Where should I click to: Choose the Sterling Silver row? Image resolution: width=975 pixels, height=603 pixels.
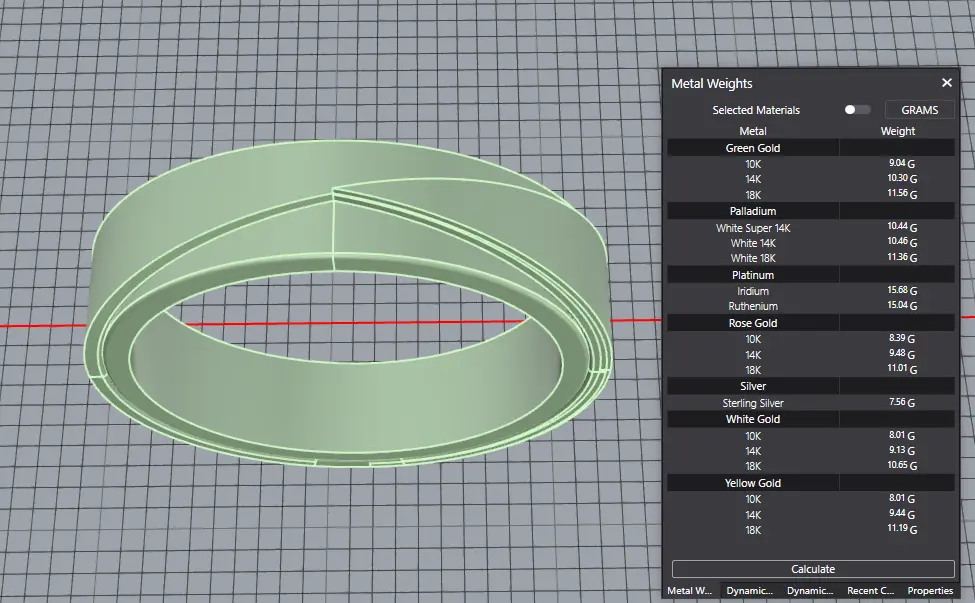(x=753, y=403)
